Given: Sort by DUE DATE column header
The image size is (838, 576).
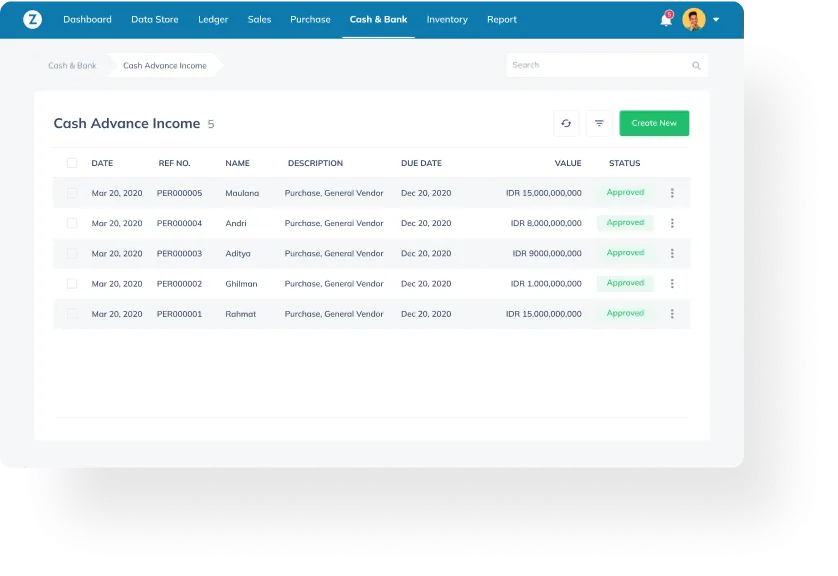Looking at the screenshot, I should tap(421, 163).
